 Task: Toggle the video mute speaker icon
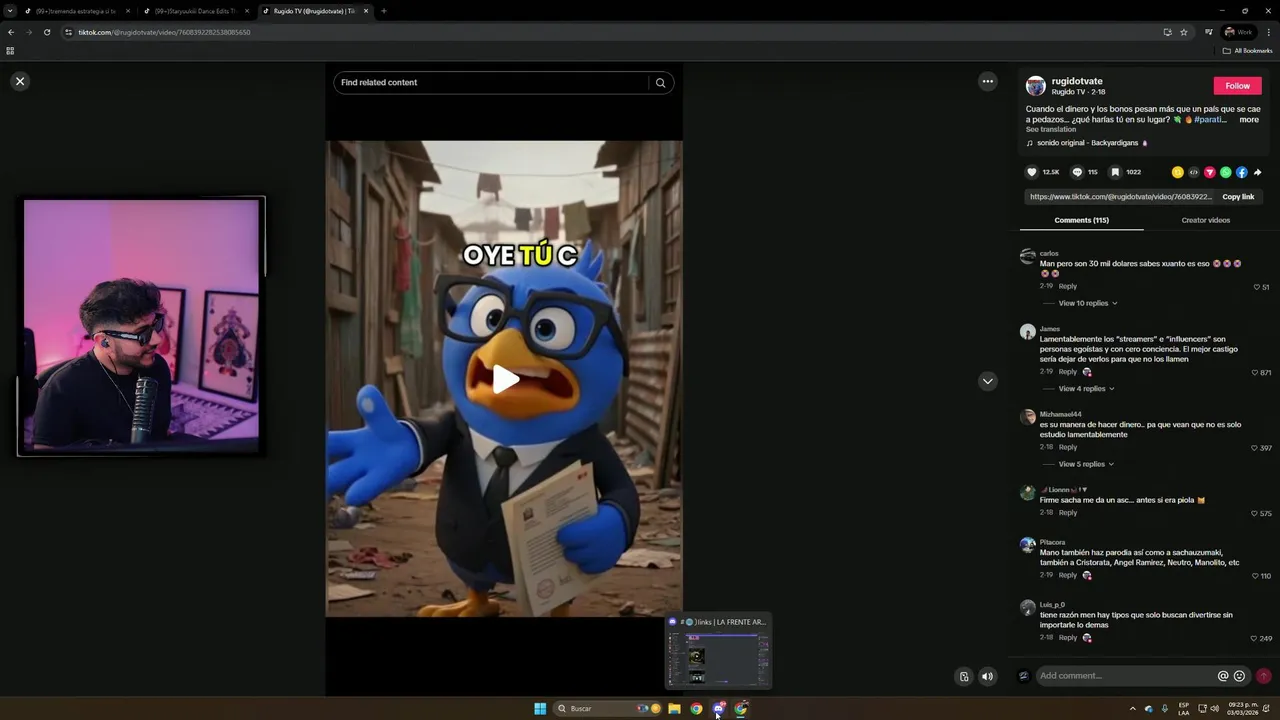[x=987, y=677]
